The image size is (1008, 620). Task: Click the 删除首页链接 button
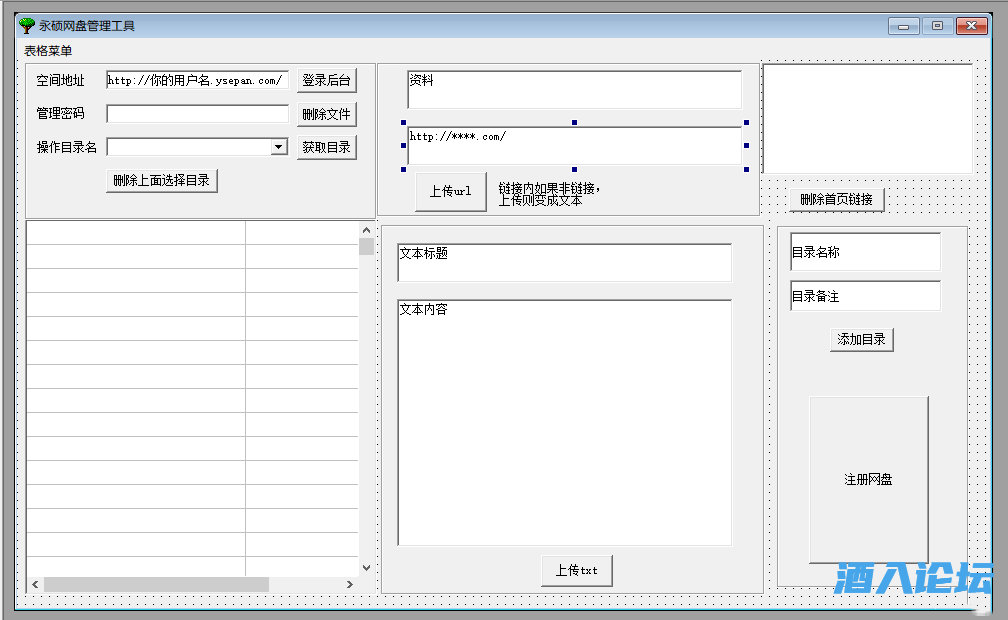click(836, 199)
